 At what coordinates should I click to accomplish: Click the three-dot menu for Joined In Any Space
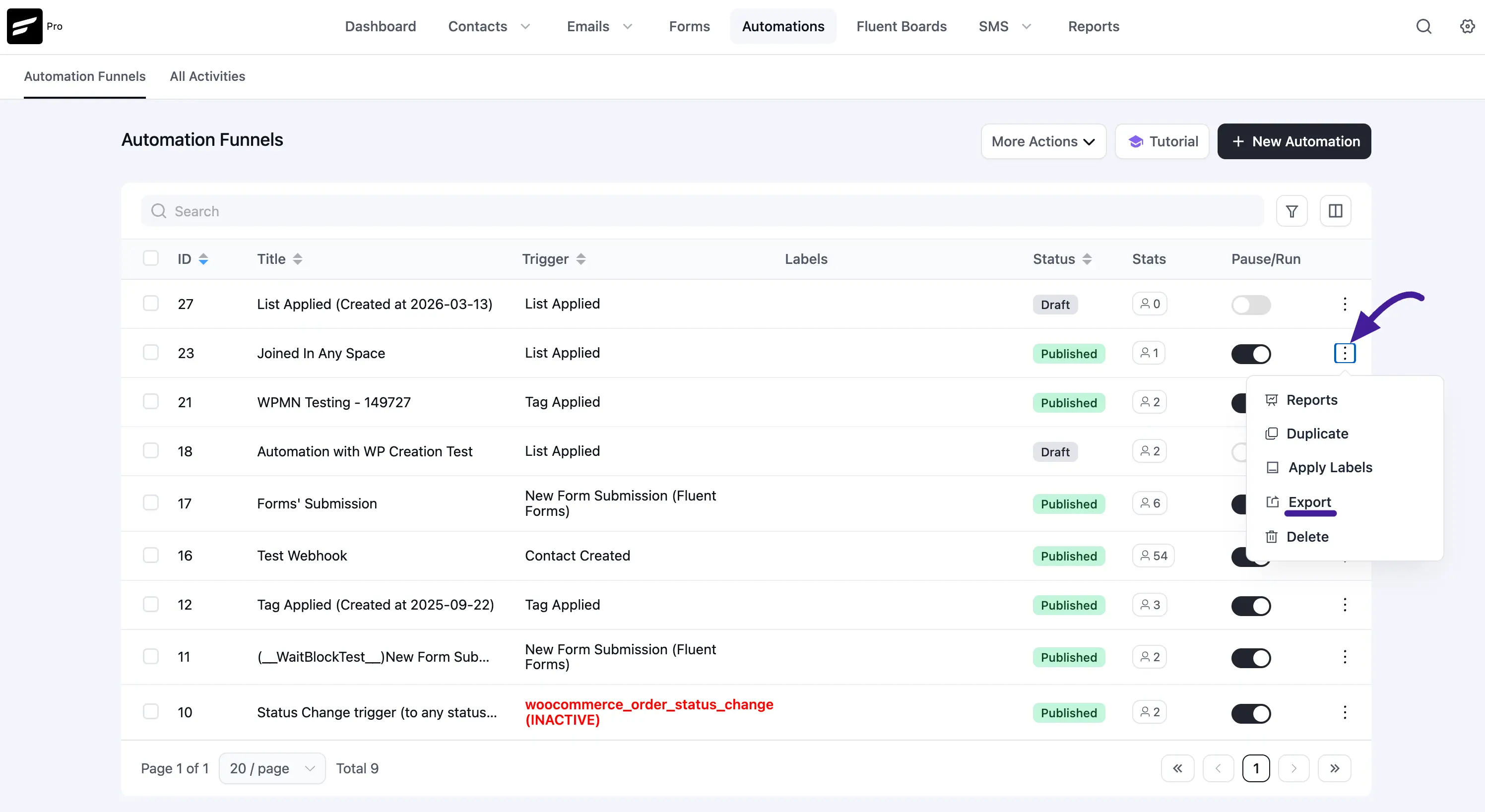(x=1345, y=353)
